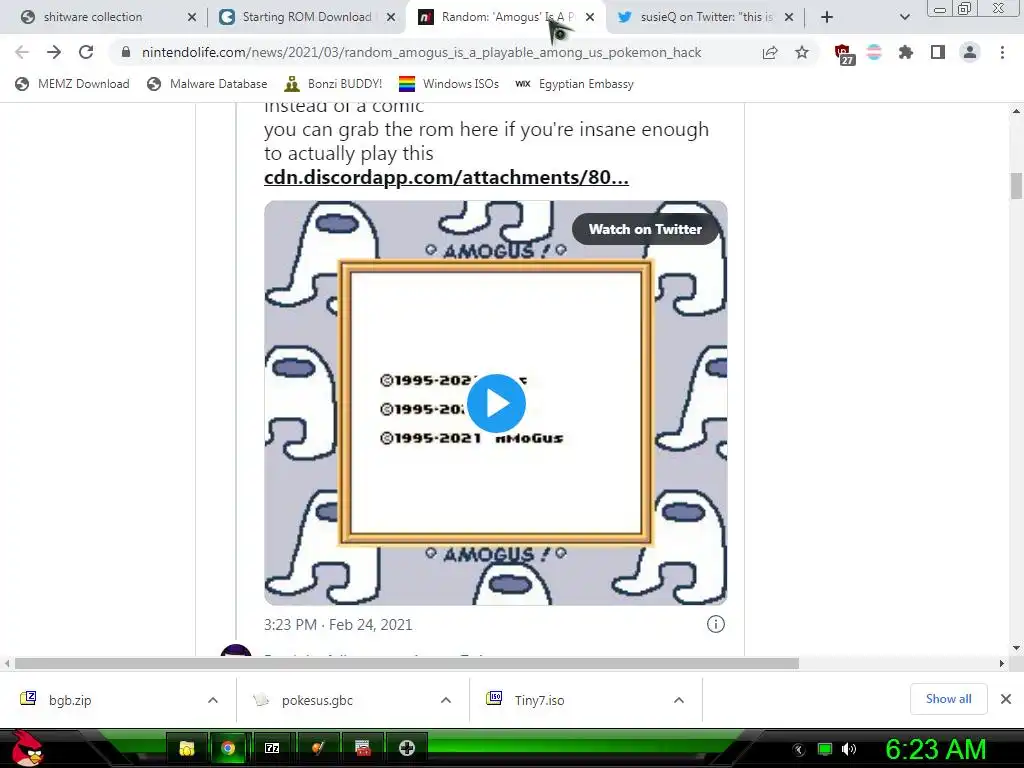Bookmark this page with the star icon

click(802, 52)
